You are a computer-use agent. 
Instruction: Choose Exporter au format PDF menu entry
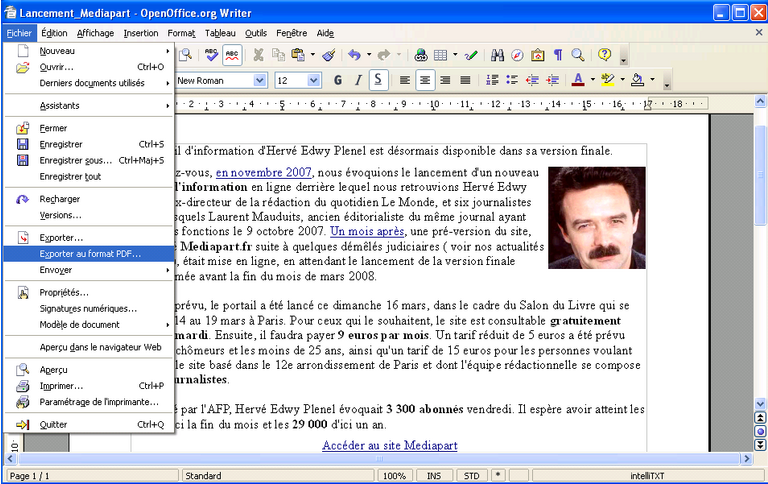(x=89, y=254)
